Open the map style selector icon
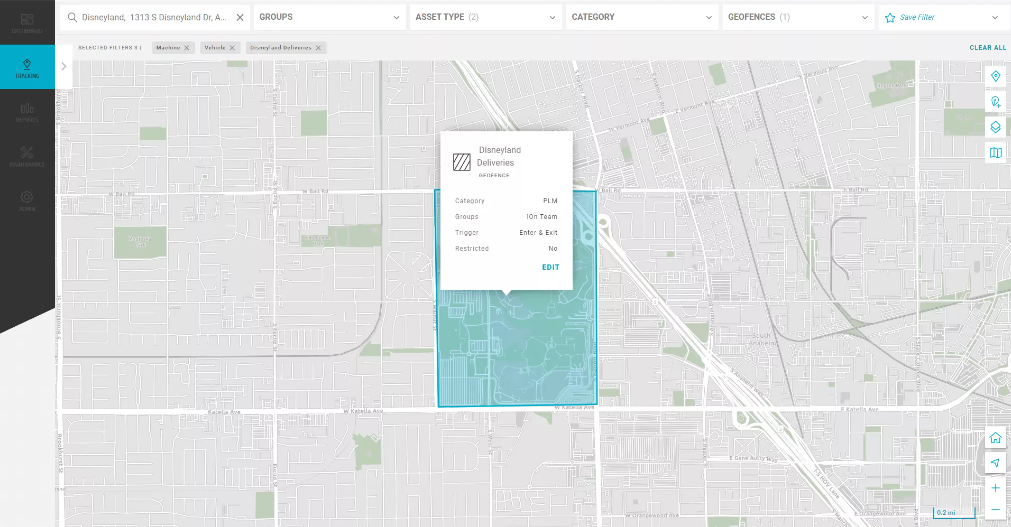The height and width of the screenshot is (527, 1011). click(x=996, y=153)
